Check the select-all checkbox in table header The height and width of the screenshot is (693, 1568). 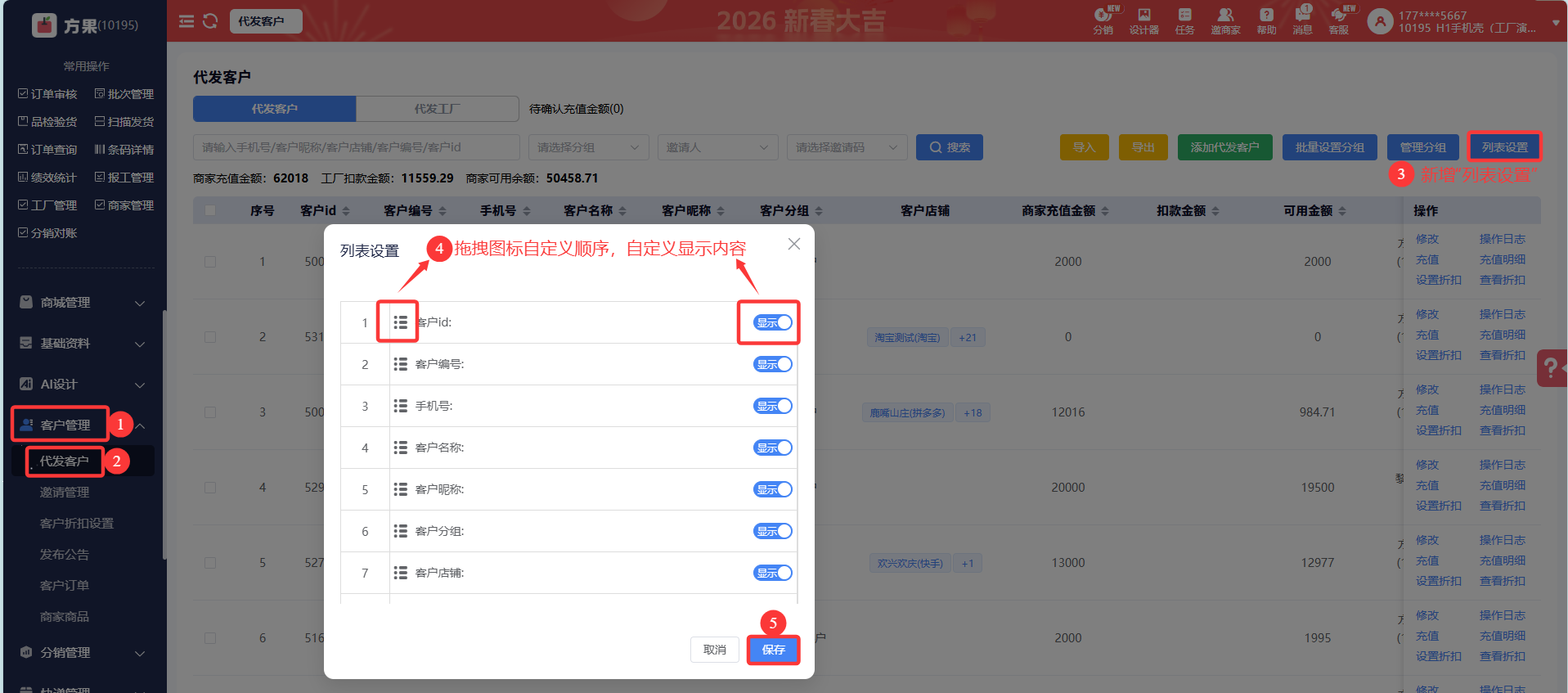coord(210,211)
